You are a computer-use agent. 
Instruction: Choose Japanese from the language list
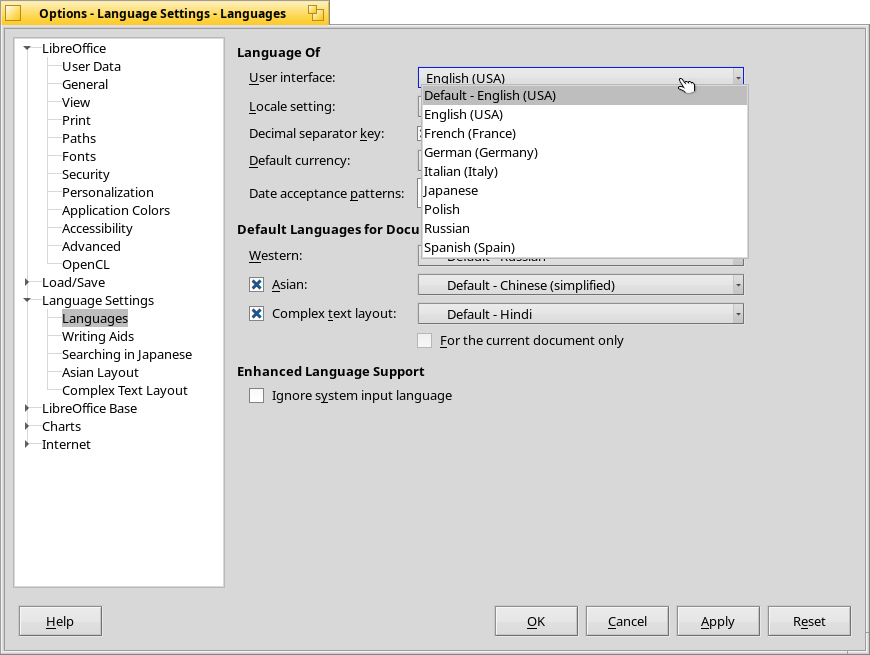pos(585,190)
